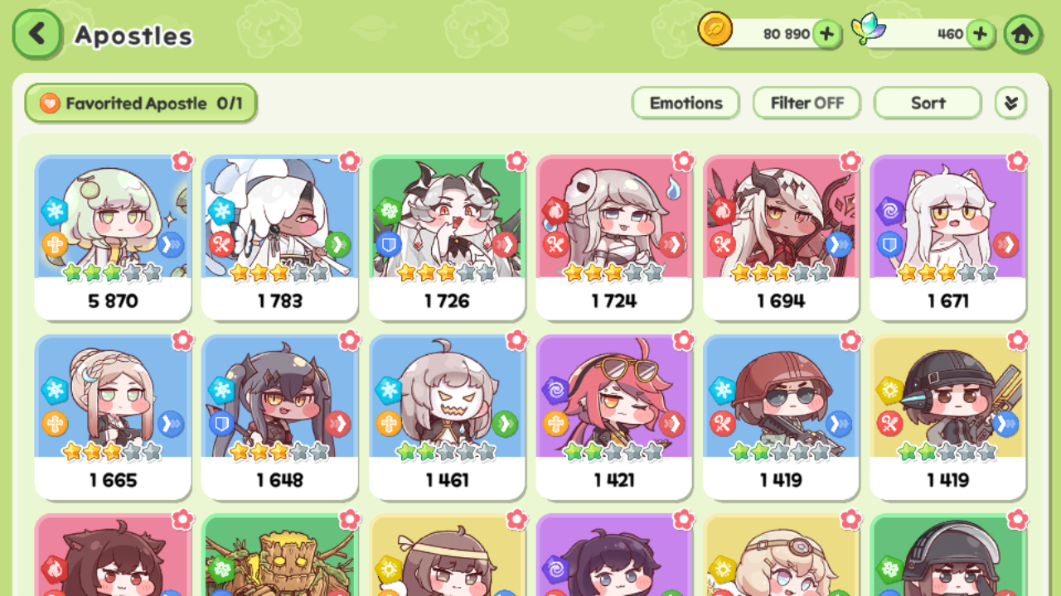Open the Emotions view
This screenshot has height=596, width=1061.
tap(685, 103)
